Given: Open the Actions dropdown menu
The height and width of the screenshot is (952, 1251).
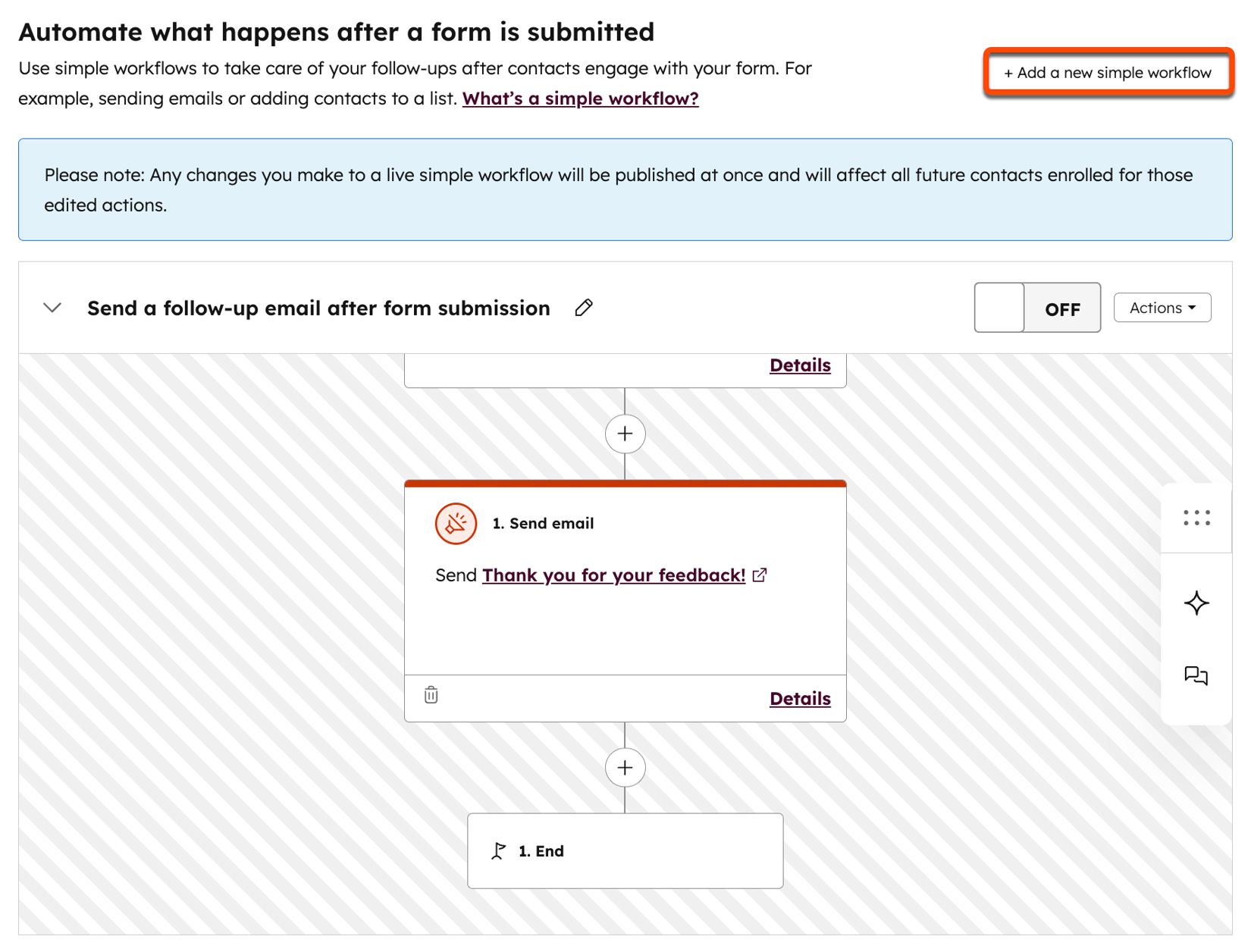Looking at the screenshot, I should pyautogui.click(x=1162, y=308).
